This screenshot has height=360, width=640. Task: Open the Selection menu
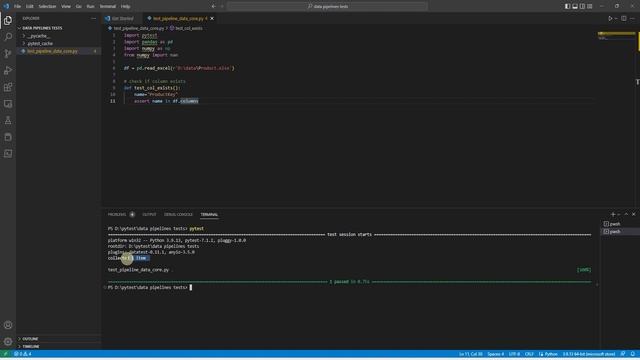(x=47, y=6)
